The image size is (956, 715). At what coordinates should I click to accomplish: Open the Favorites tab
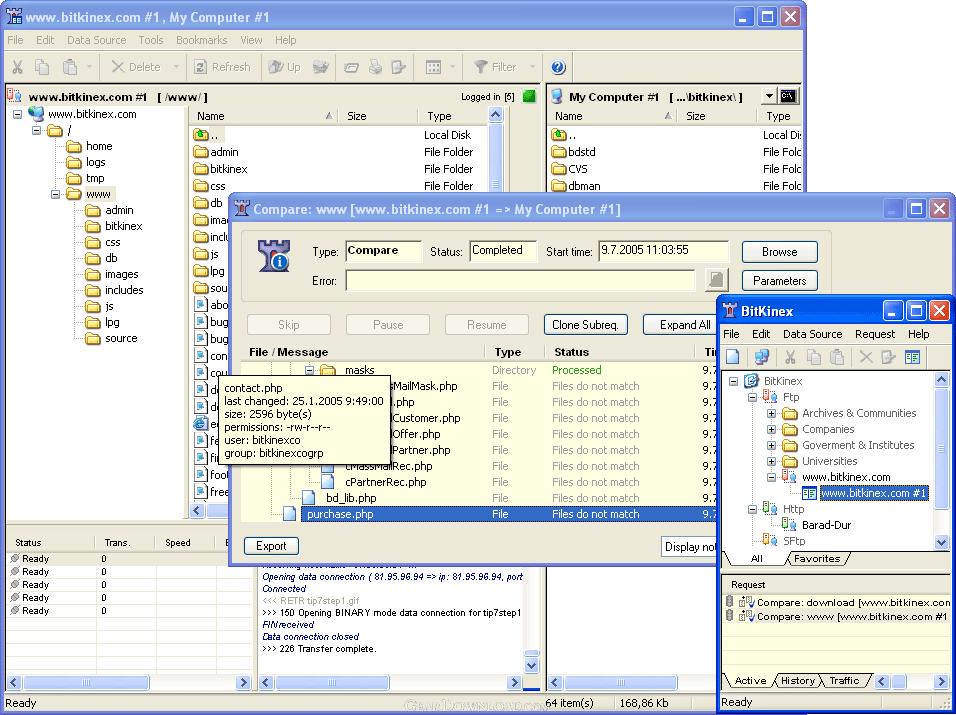816,559
